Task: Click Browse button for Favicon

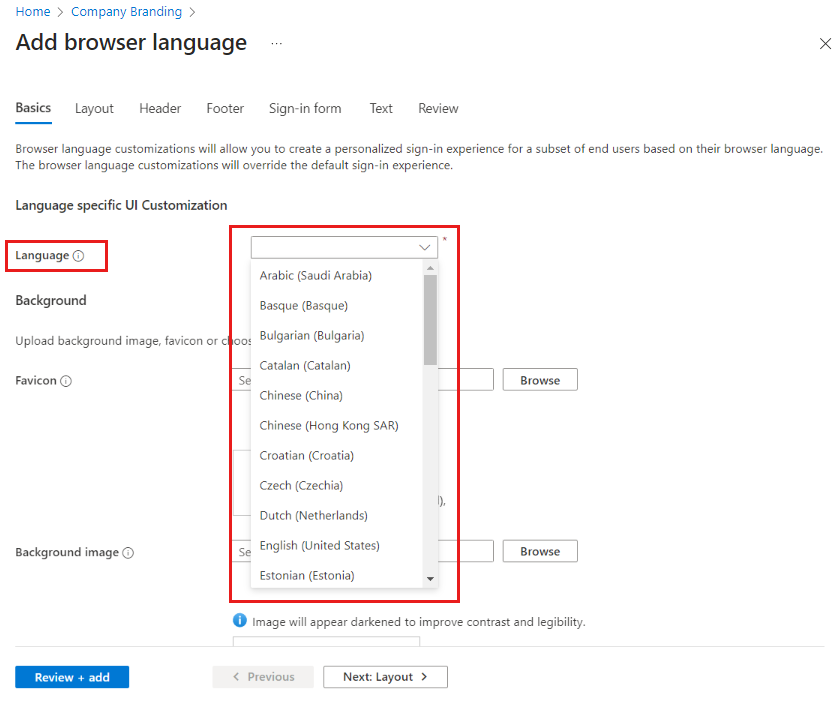Action: click(x=540, y=380)
